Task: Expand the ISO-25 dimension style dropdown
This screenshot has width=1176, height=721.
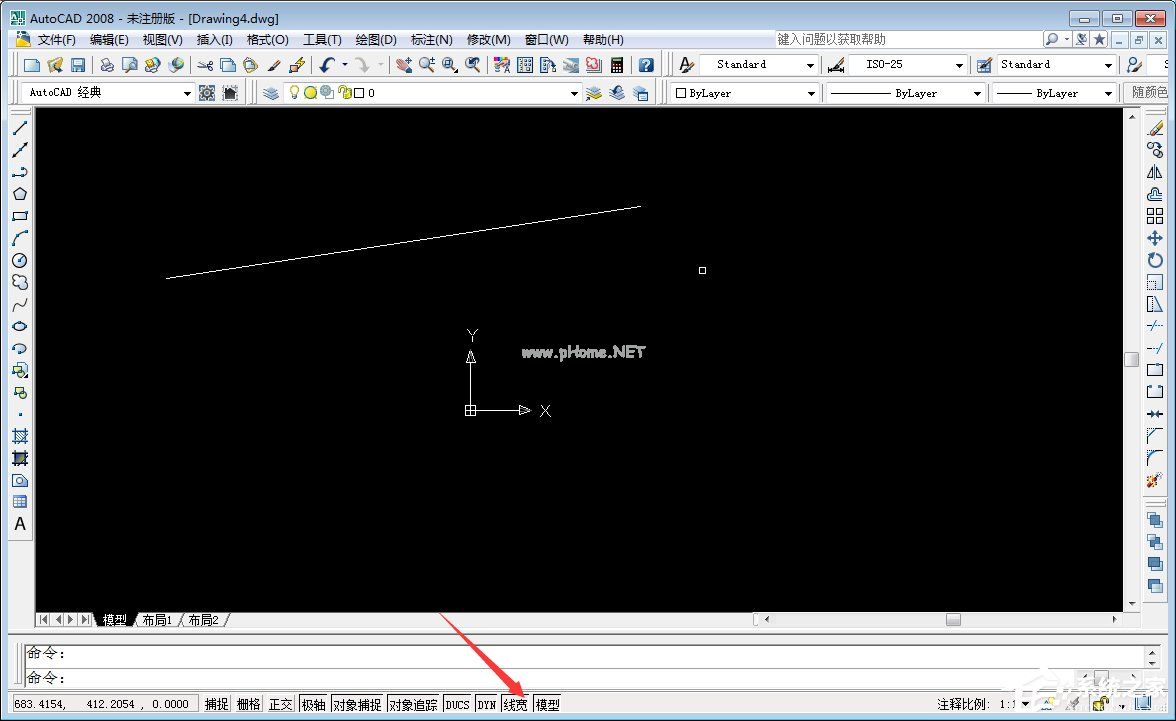Action: (x=959, y=65)
